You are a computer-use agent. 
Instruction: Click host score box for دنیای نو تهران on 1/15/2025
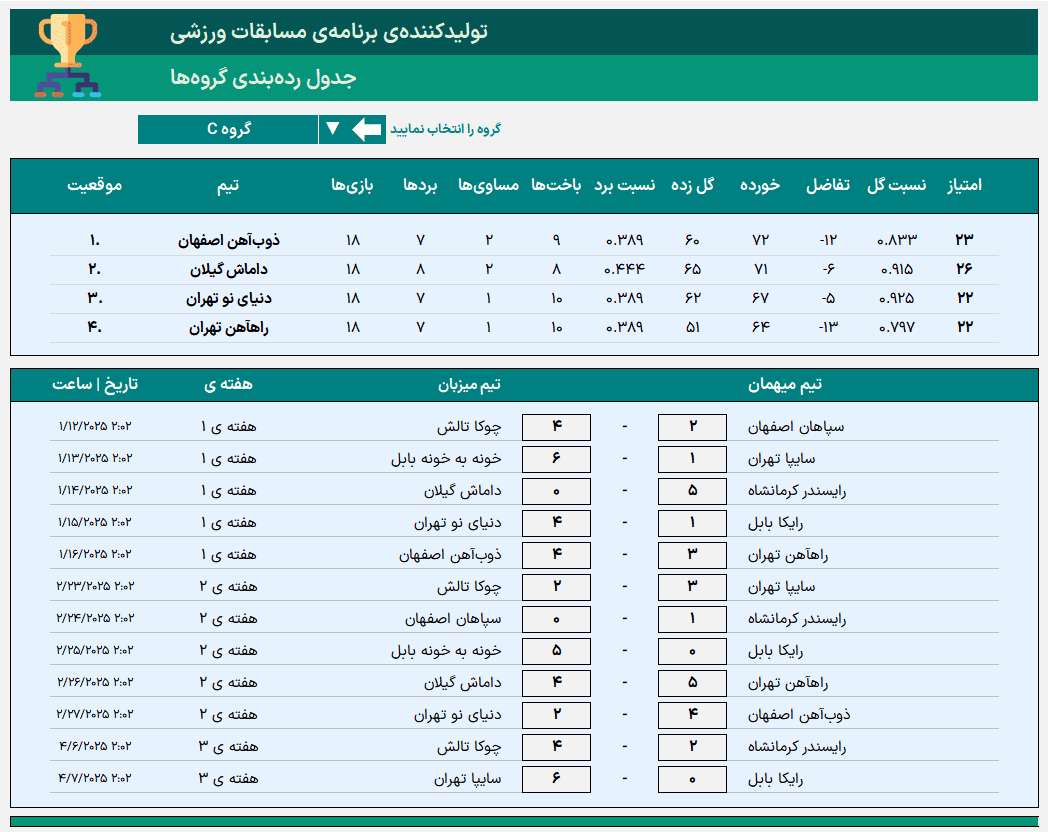(x=556, y=523)
